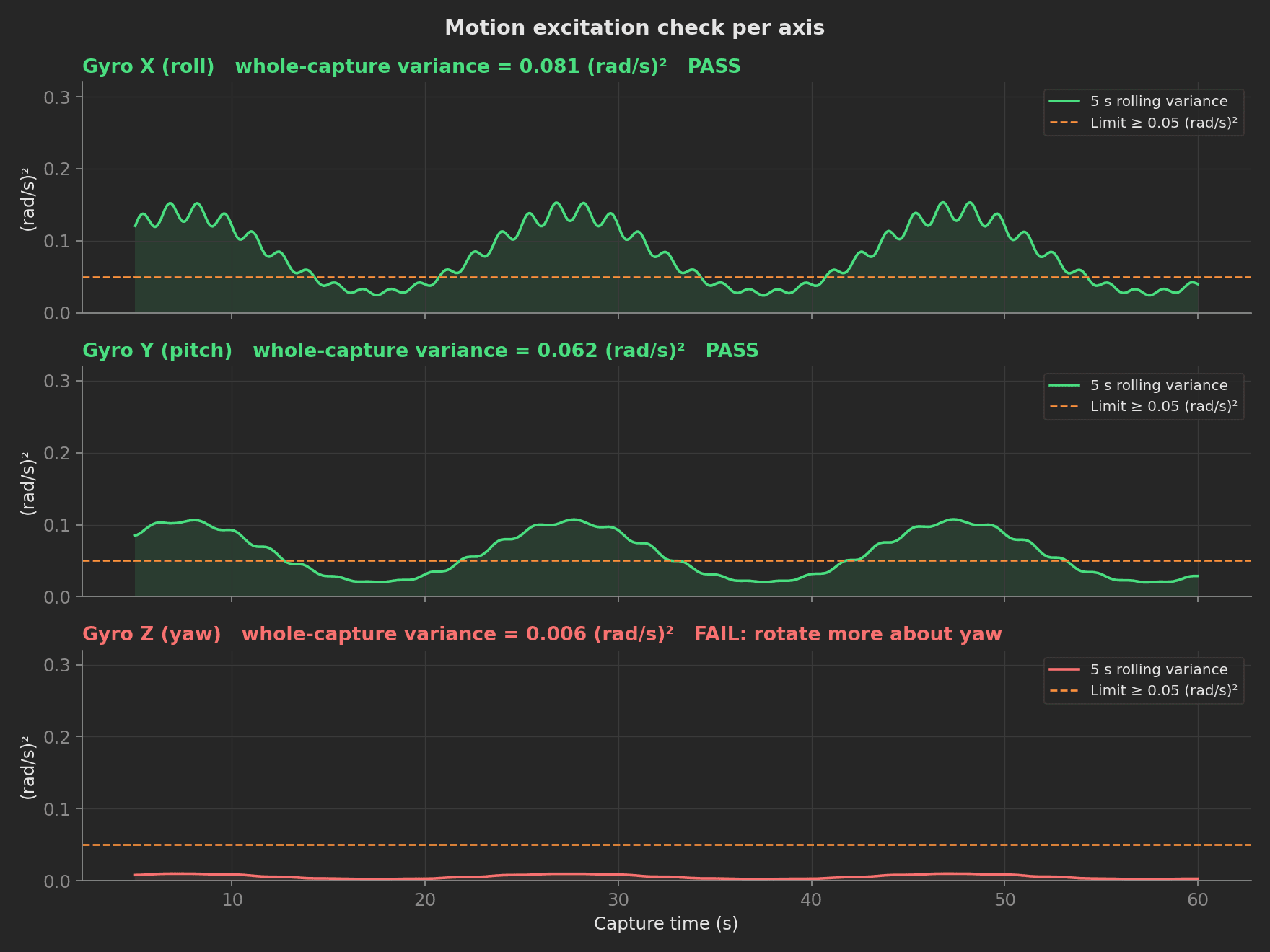Click the 0.3 y-tick on Gyro X plot

(x=57, y=97)
